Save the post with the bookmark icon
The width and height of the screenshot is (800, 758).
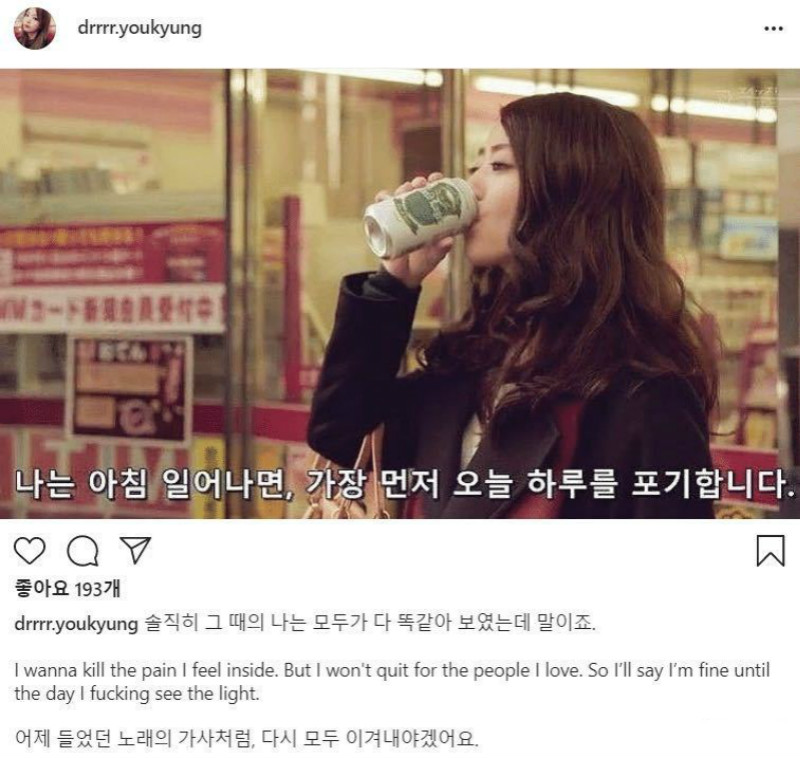click(770, 550)
